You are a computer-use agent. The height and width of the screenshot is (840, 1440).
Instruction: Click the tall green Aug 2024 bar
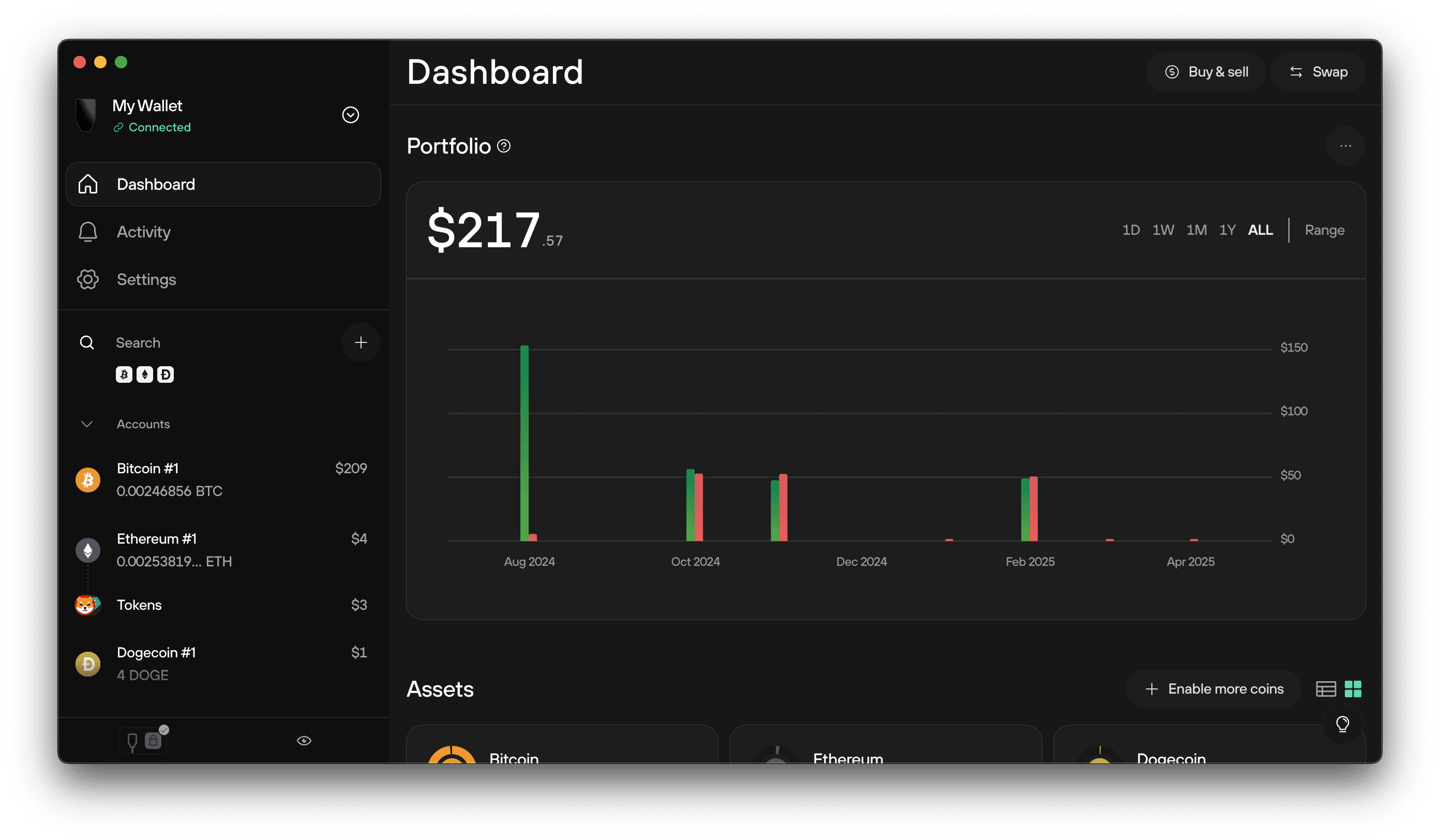pos(524,443)
